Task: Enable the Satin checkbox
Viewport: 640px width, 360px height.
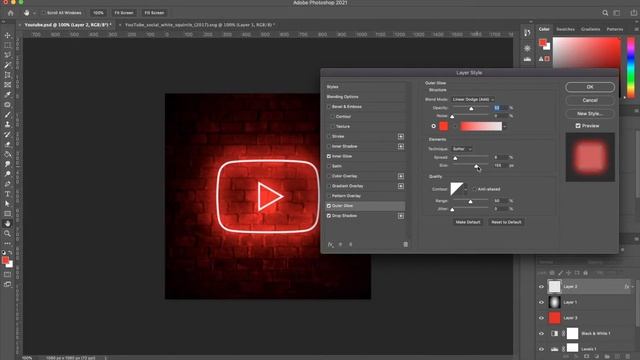Action: pyautogui.click(x=329, y=166)
